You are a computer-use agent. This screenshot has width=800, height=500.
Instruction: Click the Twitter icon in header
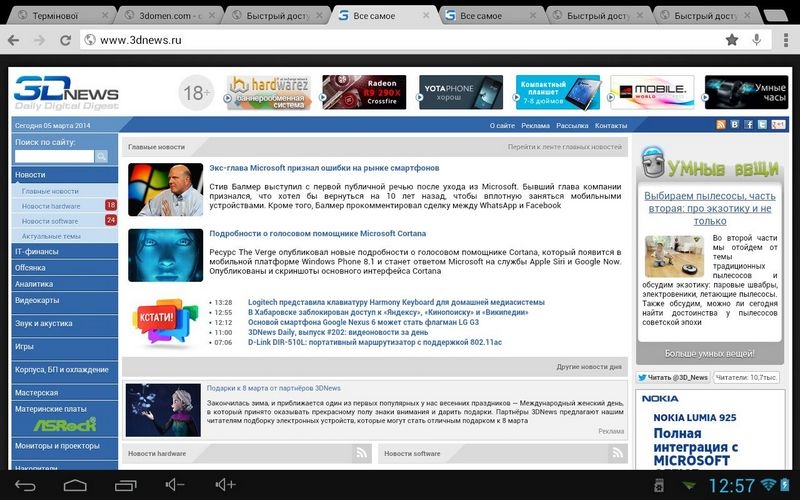[x=762, y=124]
